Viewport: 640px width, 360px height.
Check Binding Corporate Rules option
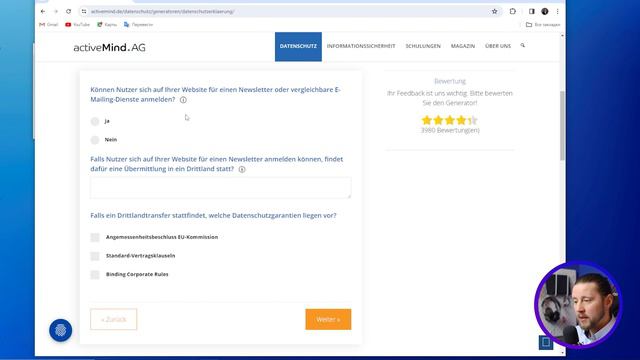[x=95, y=275]
